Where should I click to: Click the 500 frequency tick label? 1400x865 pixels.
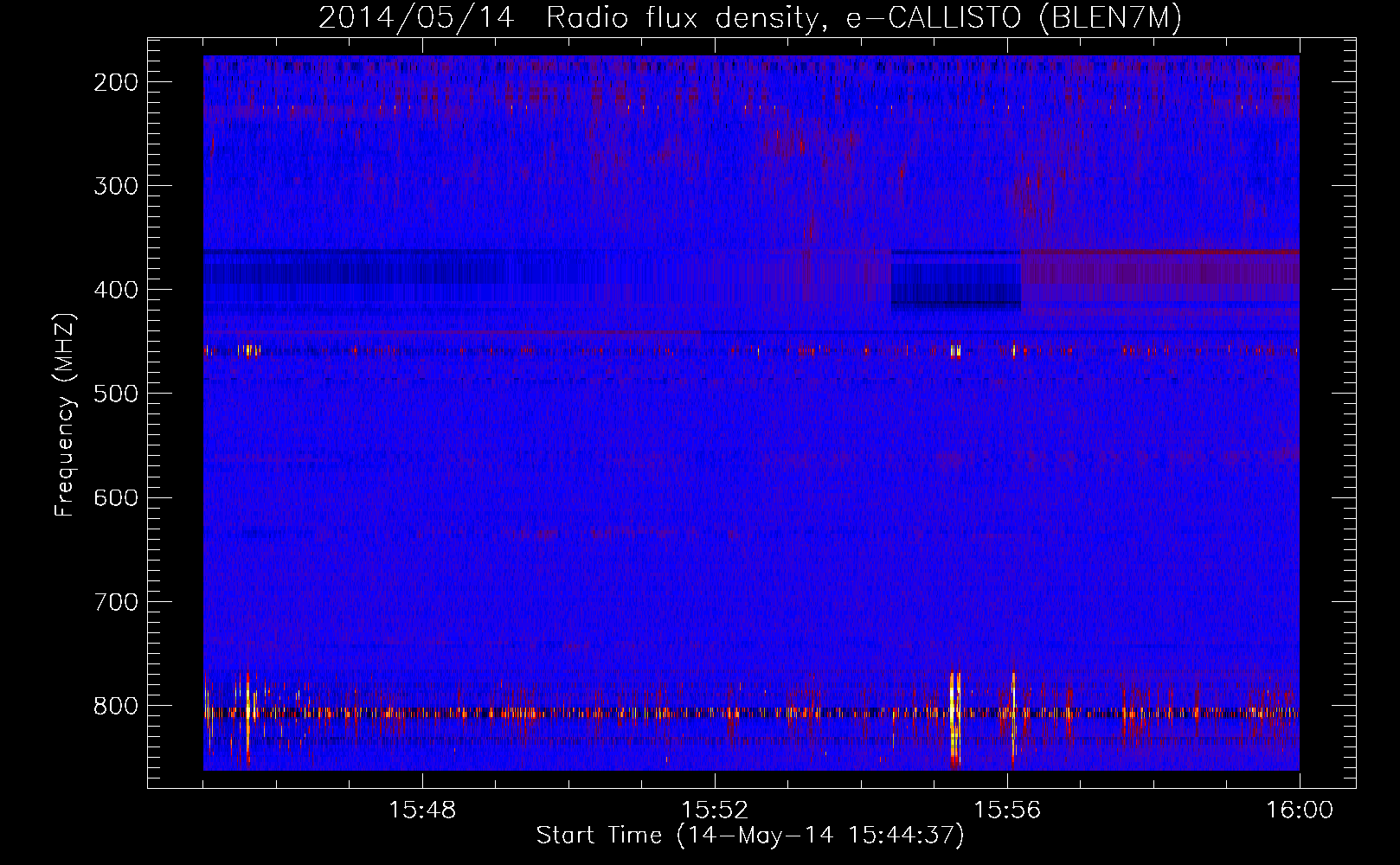click(116, 394)
